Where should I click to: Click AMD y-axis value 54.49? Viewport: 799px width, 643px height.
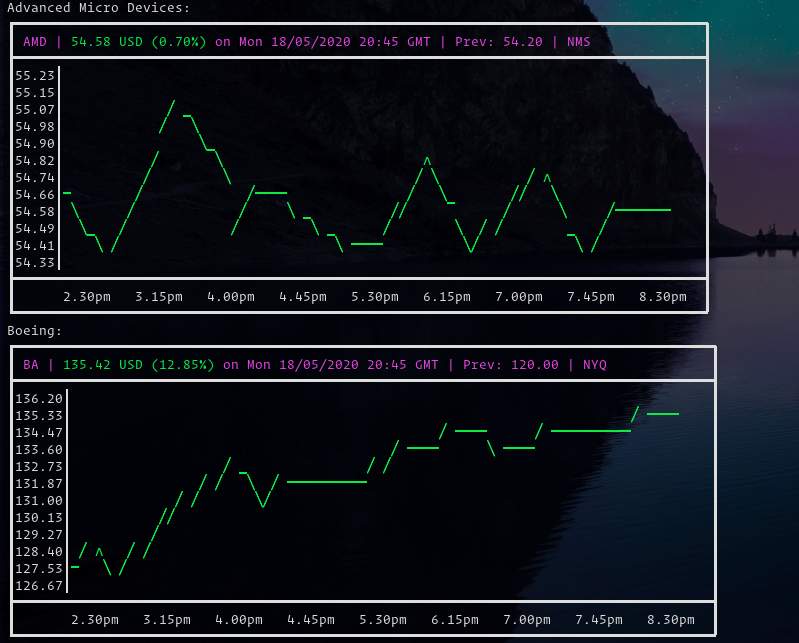pyautogui.click(x=35, y=229)
